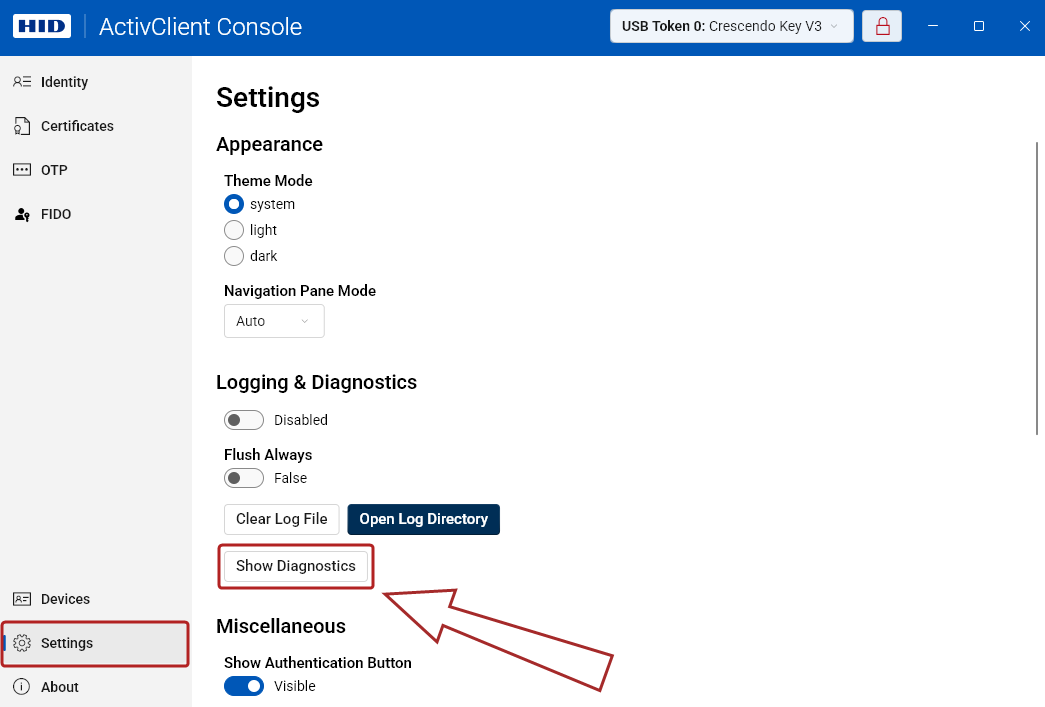Open the Devices page
The height and width of the screenshot is (707, 1045).
(95, 599)
